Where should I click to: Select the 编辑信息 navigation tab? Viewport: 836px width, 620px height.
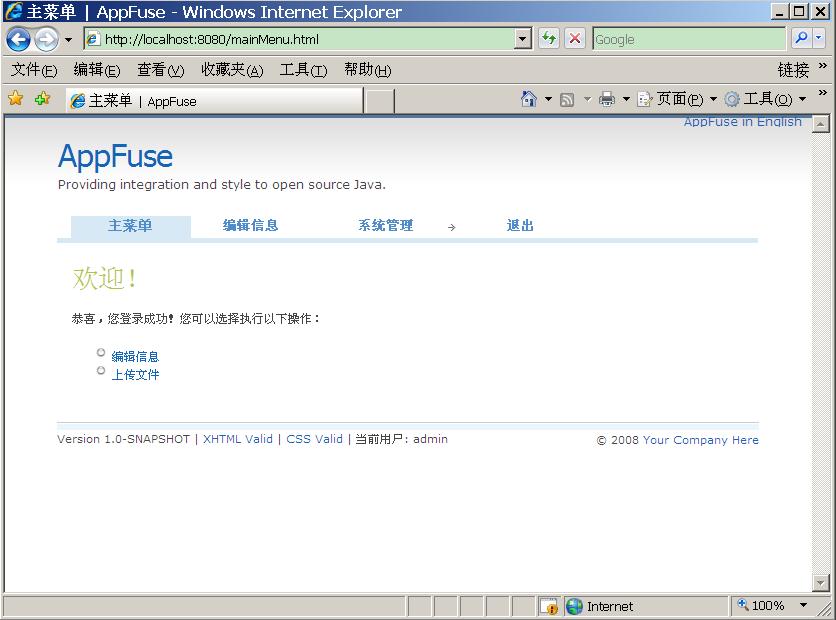coord(251,226)
